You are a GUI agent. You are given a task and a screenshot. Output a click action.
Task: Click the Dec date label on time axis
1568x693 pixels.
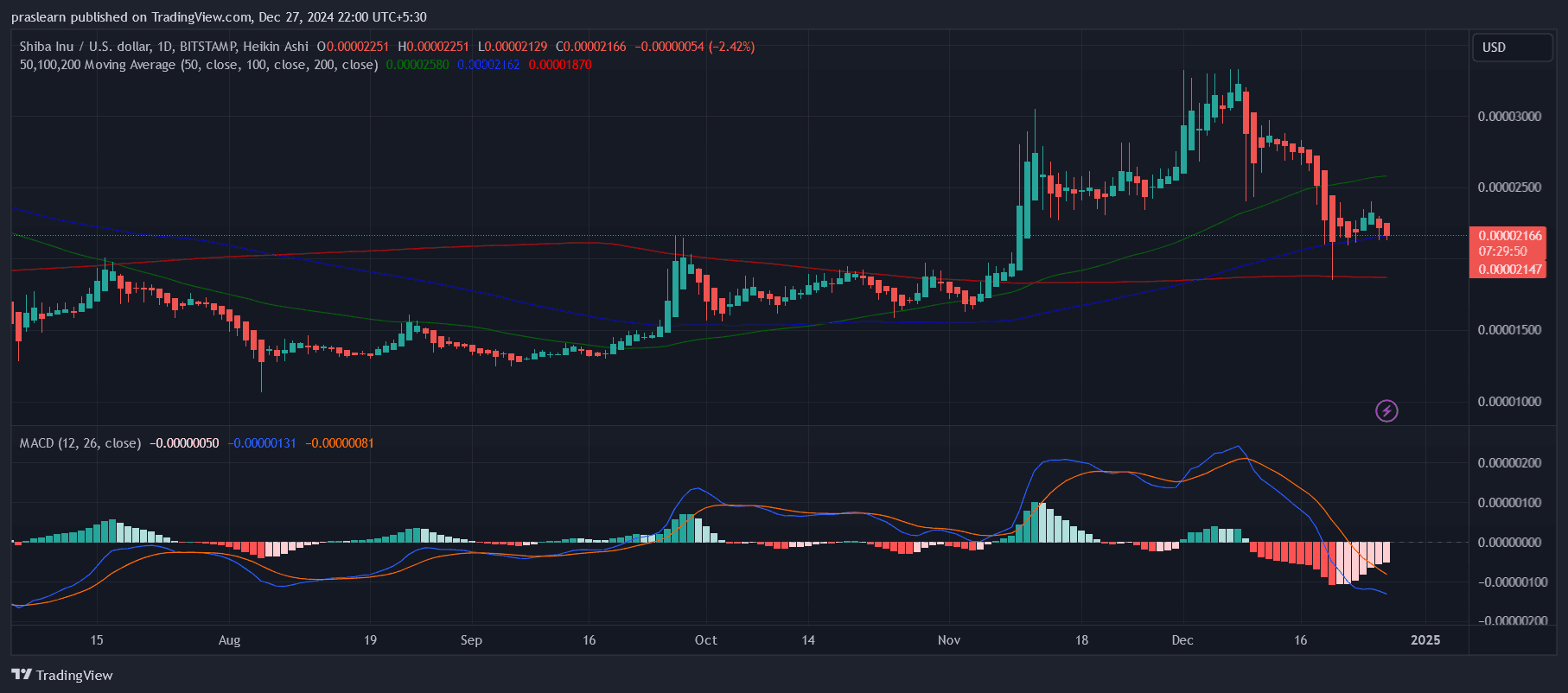1182,640
